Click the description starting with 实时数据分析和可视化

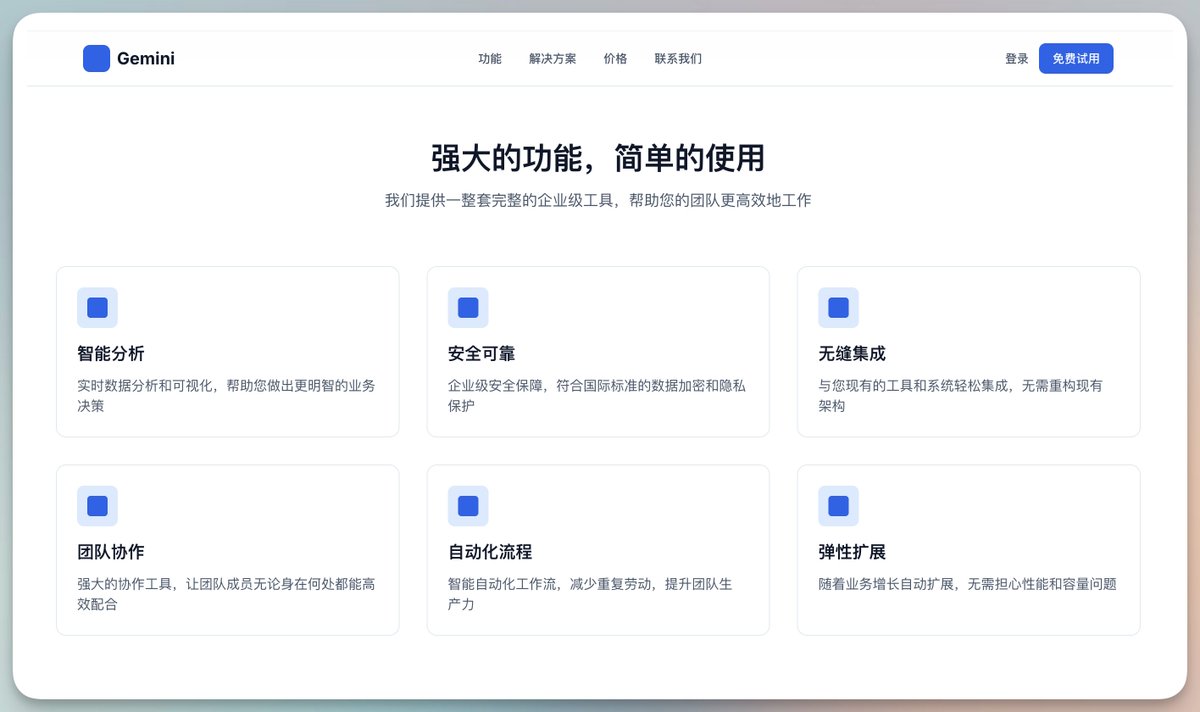227,396
